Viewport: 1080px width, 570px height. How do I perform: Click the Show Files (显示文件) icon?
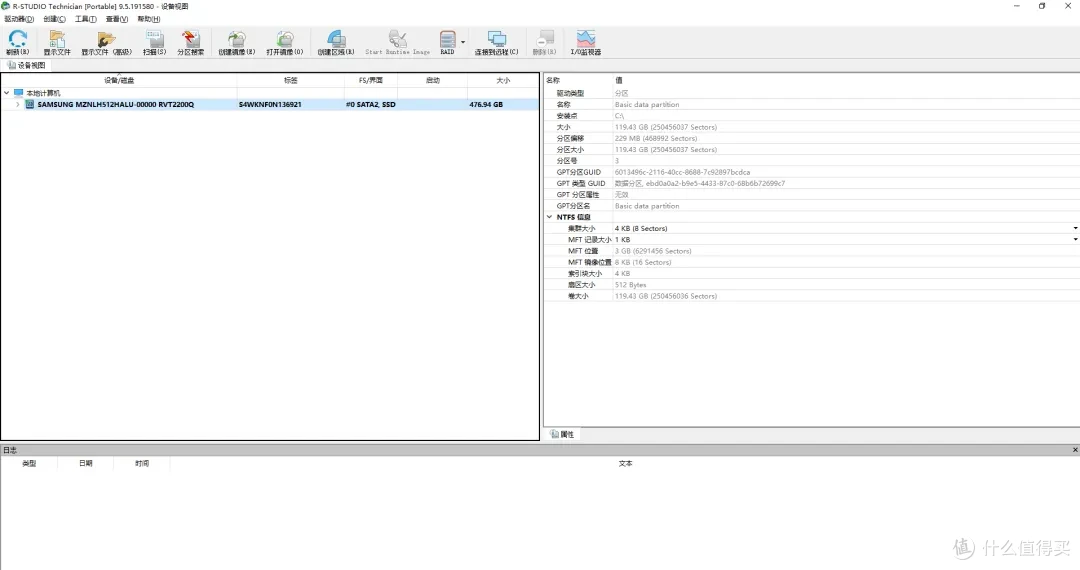pyautogui.click(x=57, y=43)
